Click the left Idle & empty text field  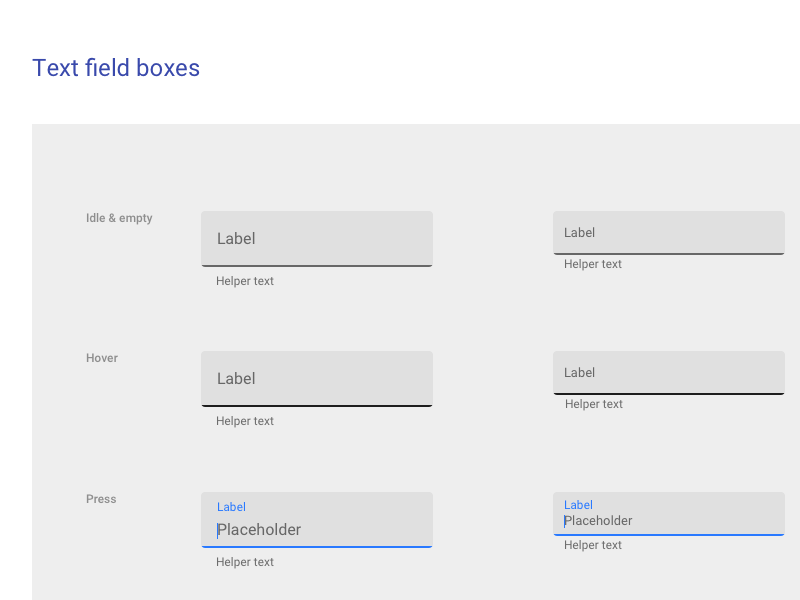click(316, 238)
